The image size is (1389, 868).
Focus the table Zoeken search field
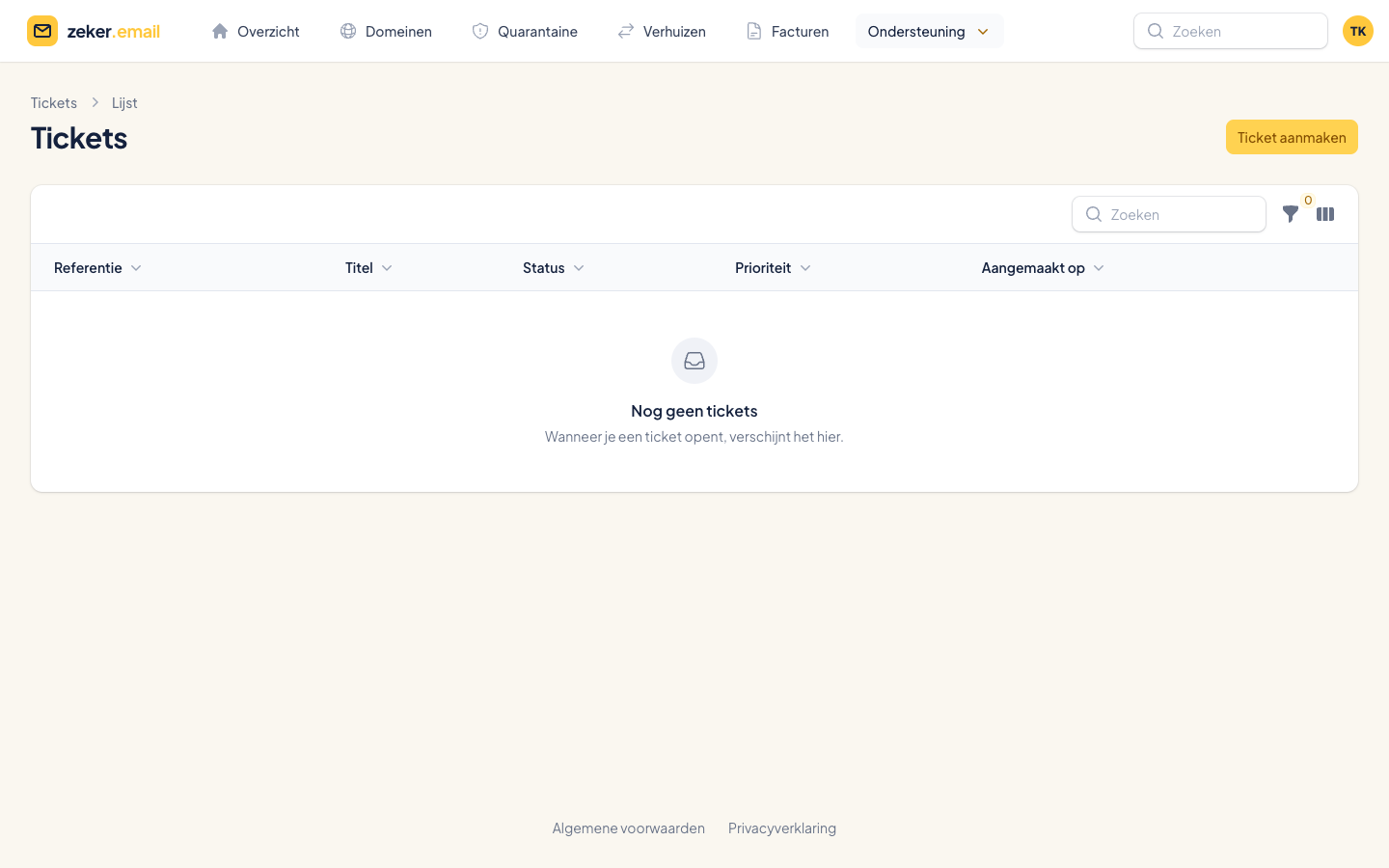[x=1169, y=214]
